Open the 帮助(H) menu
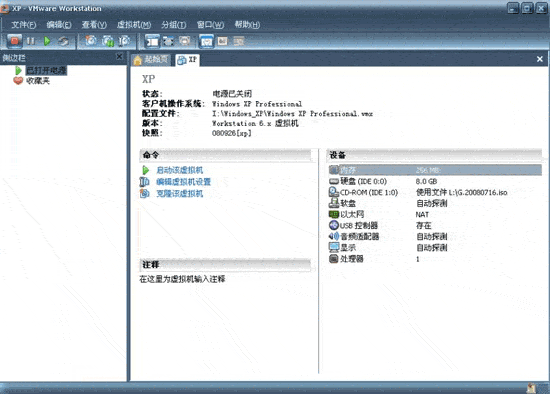The height and width of the screenshot is (394, 550). (x=247, y=25)
